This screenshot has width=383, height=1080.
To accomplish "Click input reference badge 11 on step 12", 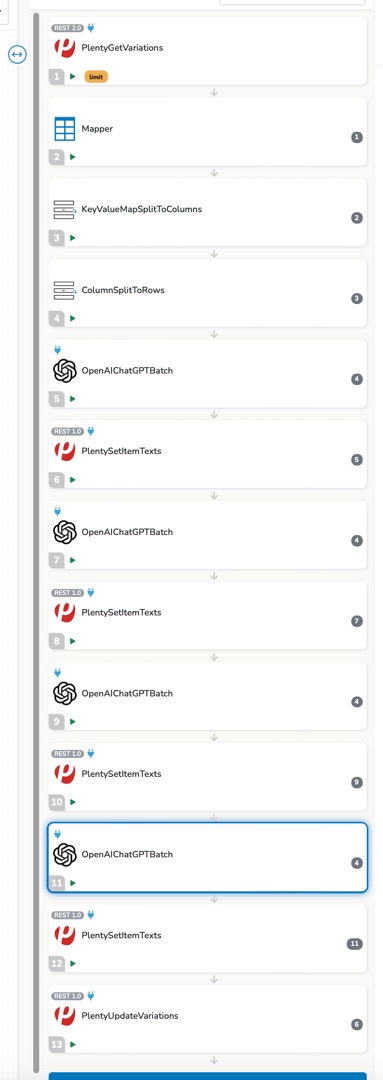I will [x=355, y=944].
